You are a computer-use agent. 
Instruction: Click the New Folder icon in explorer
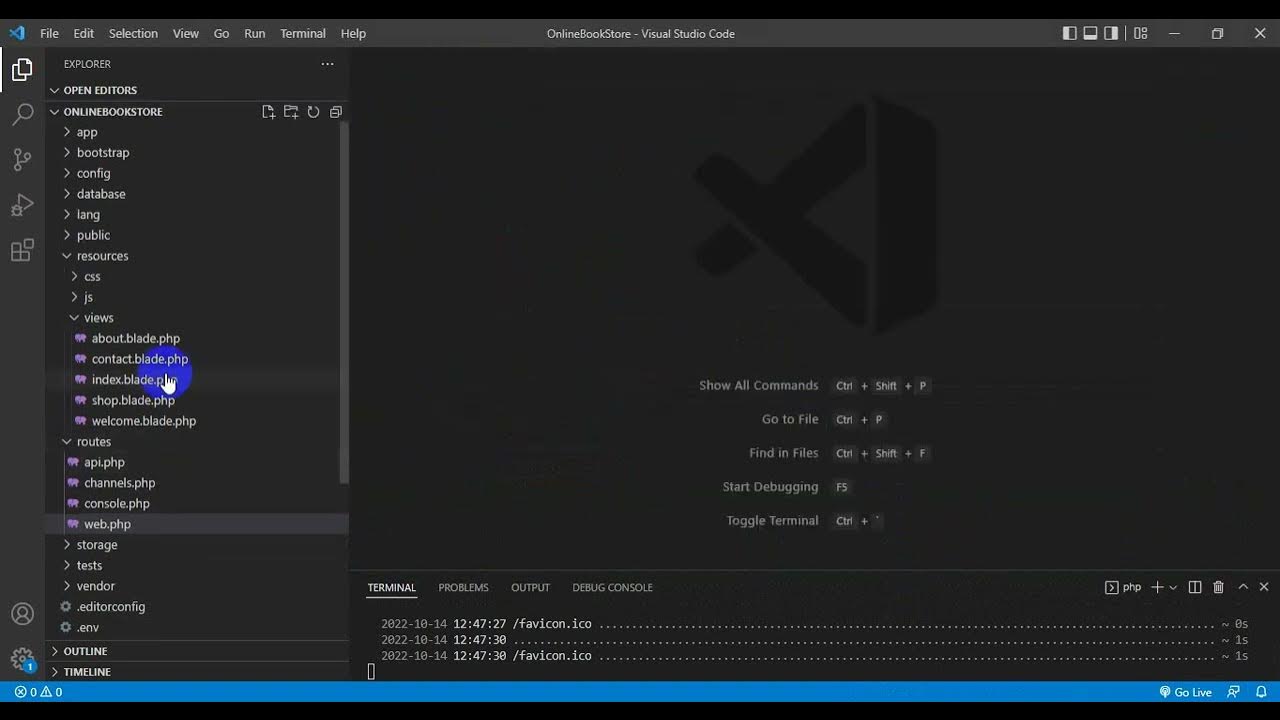(291, 112)
